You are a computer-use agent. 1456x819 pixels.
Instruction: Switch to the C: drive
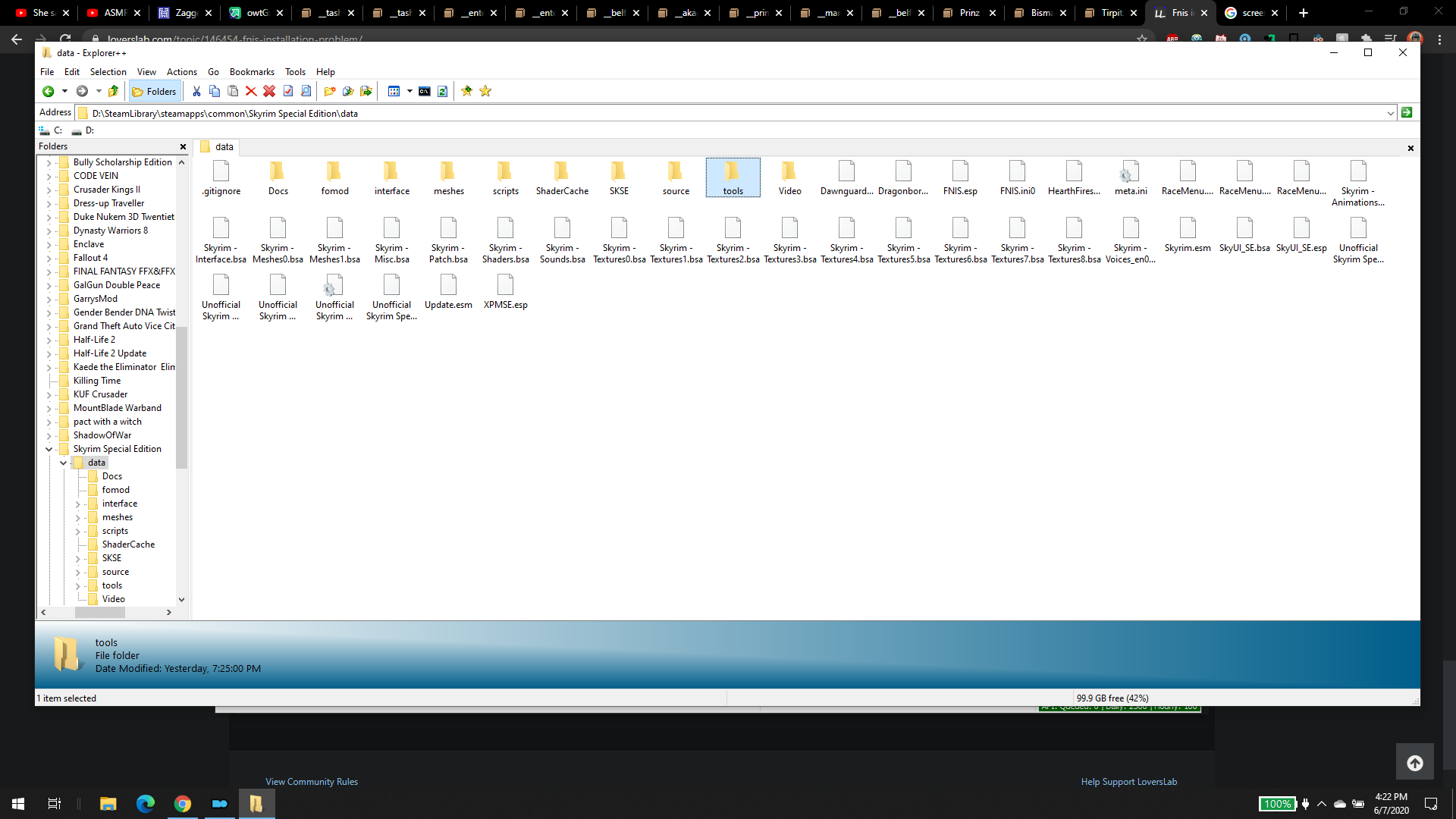(x=51, y=130)
